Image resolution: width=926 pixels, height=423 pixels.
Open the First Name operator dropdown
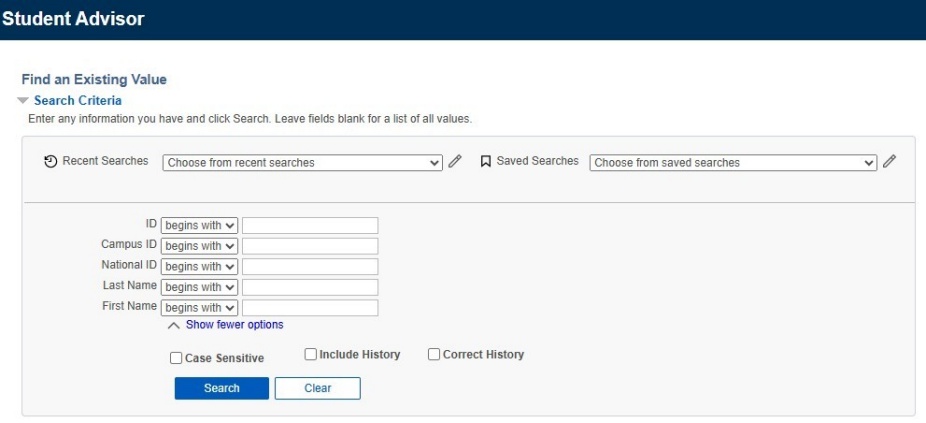199,308
